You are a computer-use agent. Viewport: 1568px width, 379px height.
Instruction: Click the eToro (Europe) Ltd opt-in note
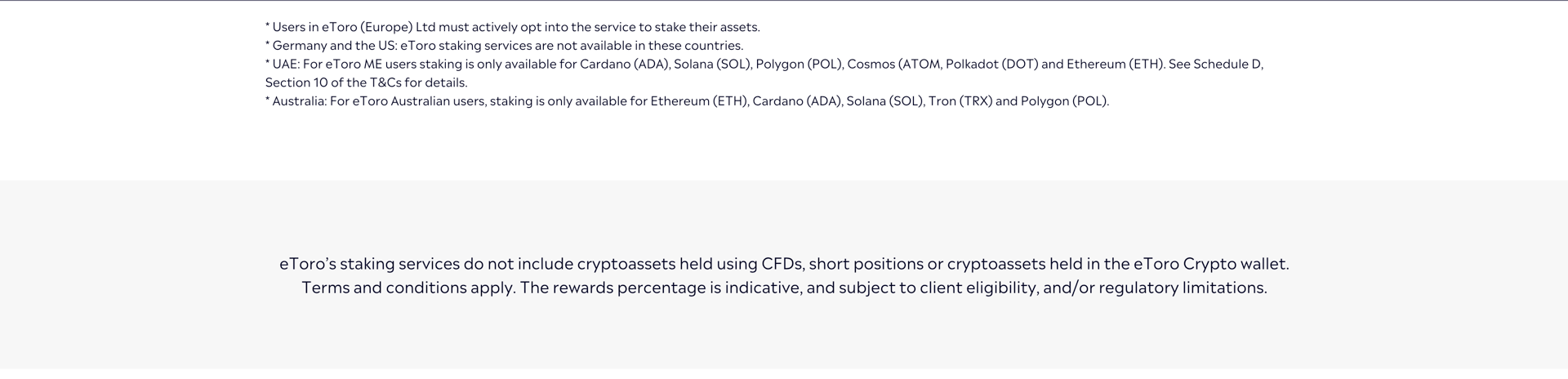tap(513, 27)
